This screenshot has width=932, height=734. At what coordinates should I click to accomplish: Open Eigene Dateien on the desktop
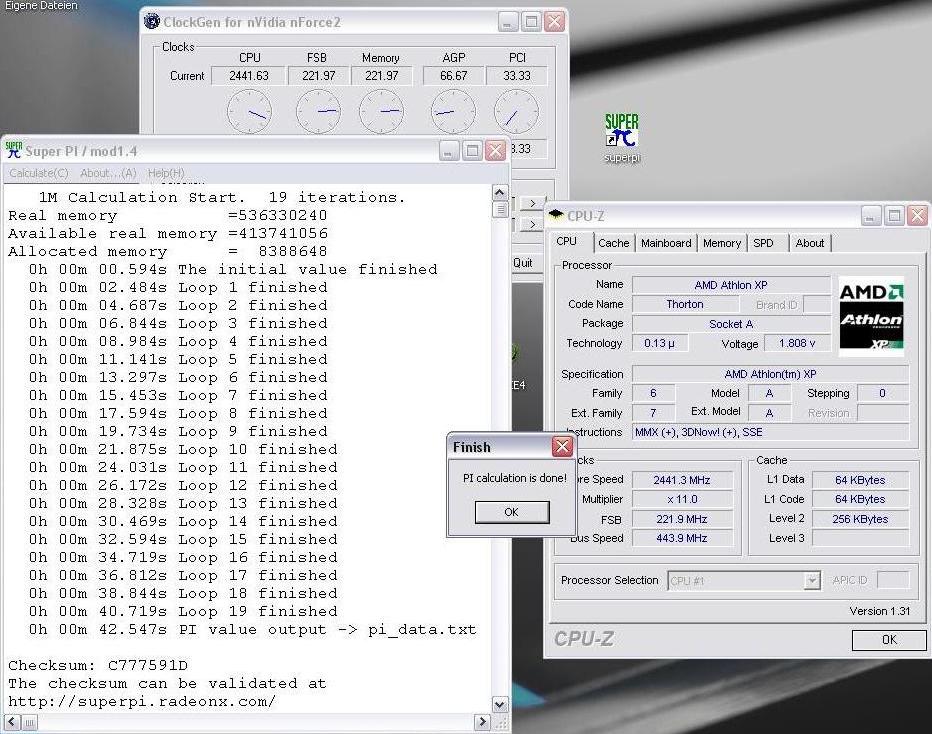41,5
